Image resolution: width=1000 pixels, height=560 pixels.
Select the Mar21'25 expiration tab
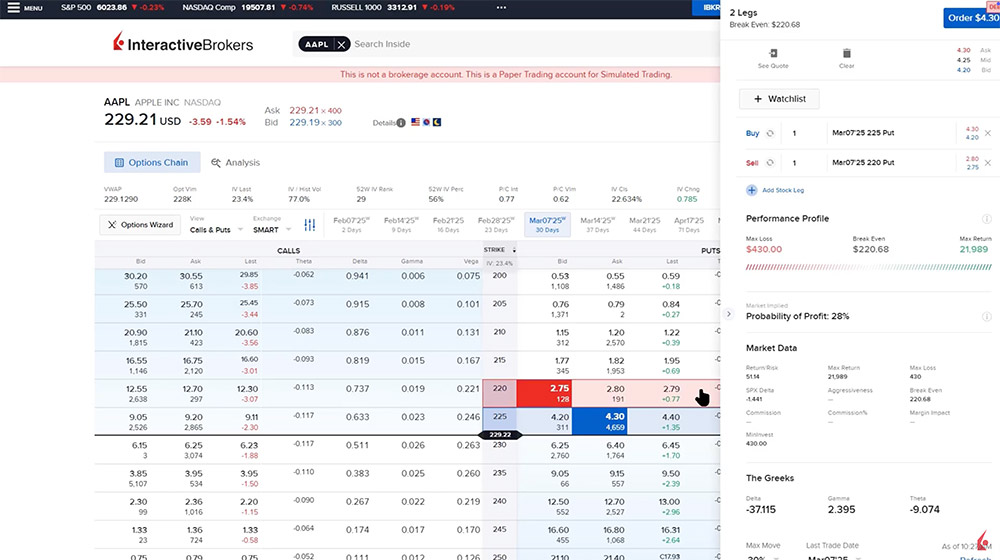(645, 225)
